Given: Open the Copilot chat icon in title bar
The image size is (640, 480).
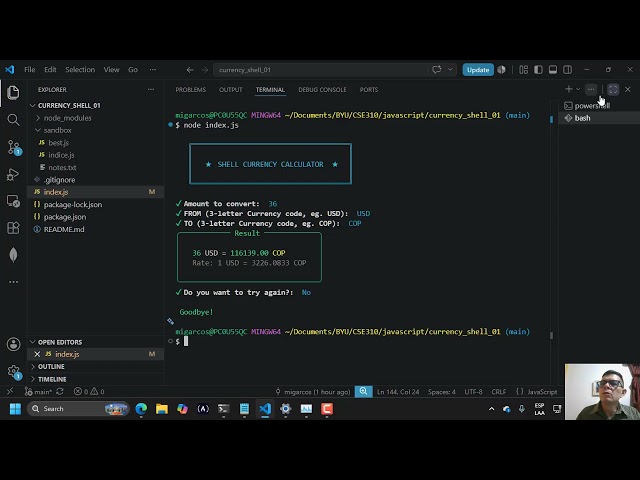Looking at the screenshot, I should (436, 69).
